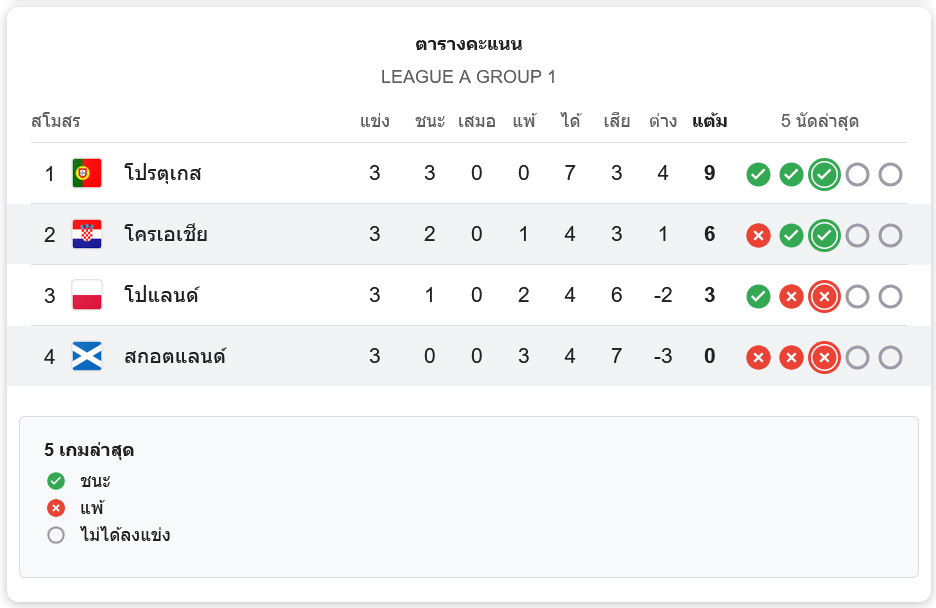Click the 5 นัดล่าสุด column header
This screenshot has width=936, height=608.
tap(819, 122)
